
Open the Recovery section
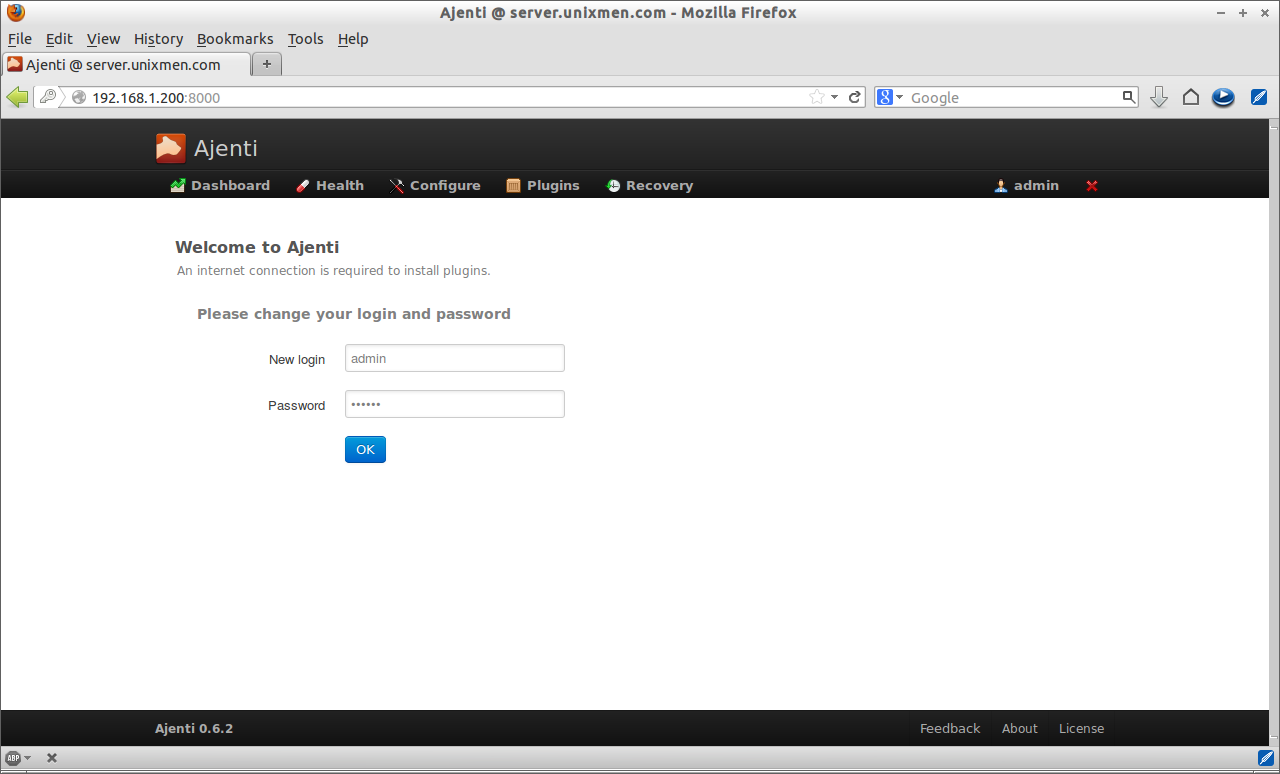pyautogui.click(x=650, y=185)
